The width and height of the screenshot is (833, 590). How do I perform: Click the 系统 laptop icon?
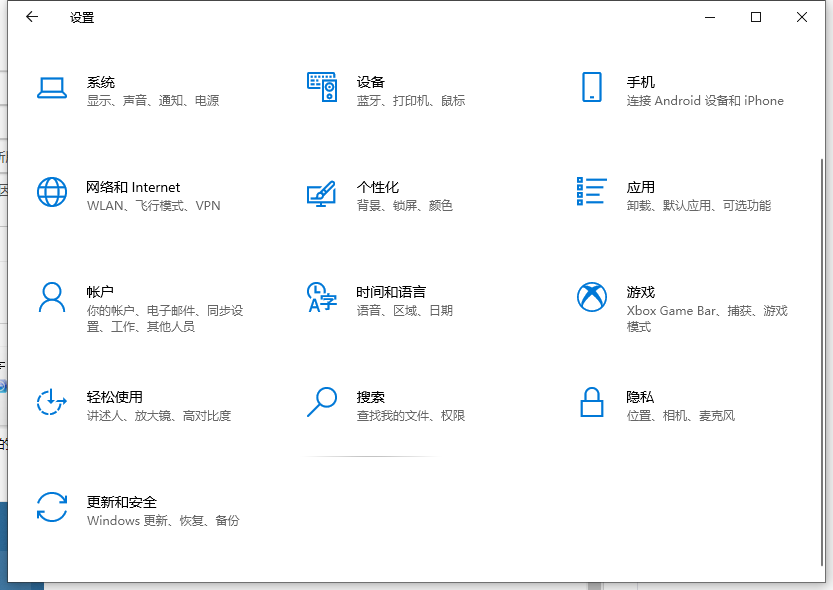[52, 88]
